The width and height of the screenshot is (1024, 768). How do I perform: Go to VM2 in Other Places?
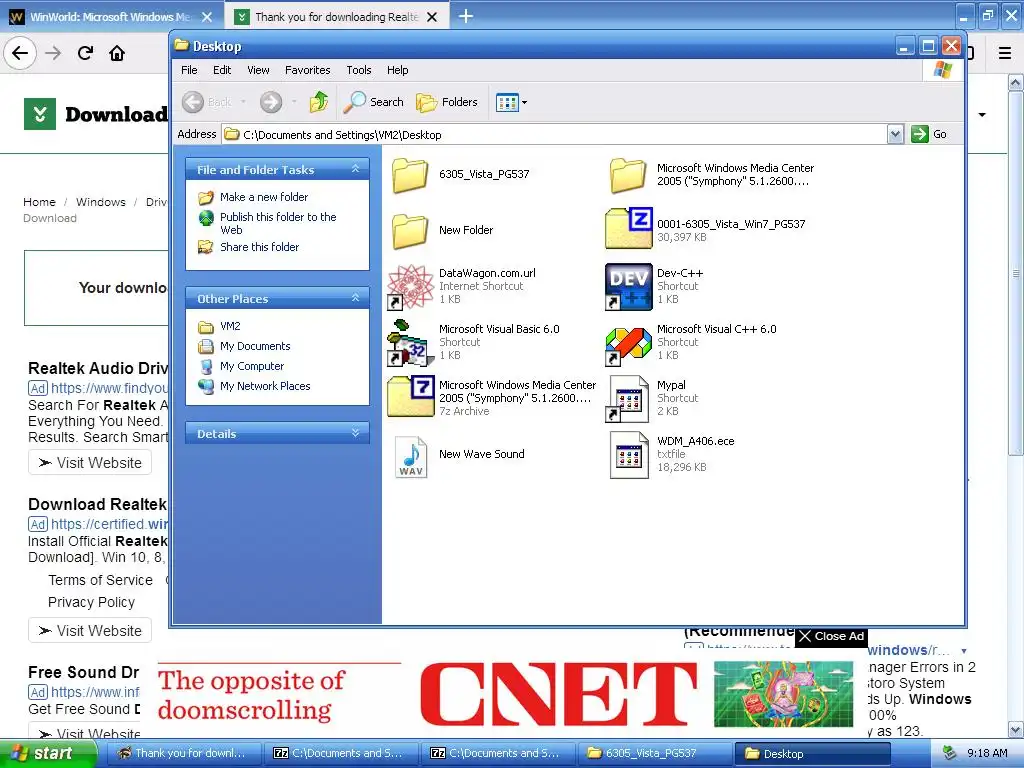230,326
